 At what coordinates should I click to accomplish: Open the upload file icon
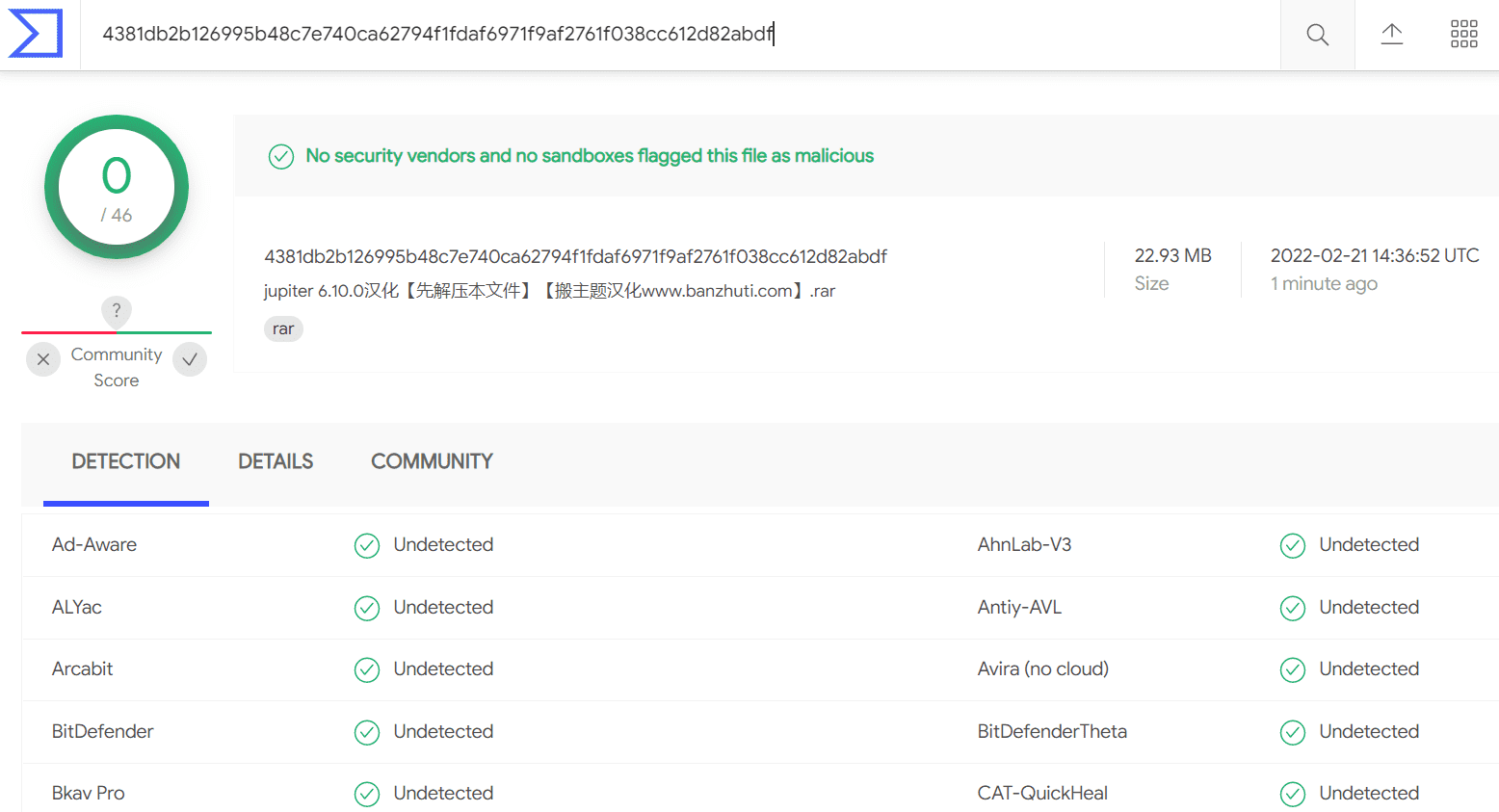[x=1391, y=35]
